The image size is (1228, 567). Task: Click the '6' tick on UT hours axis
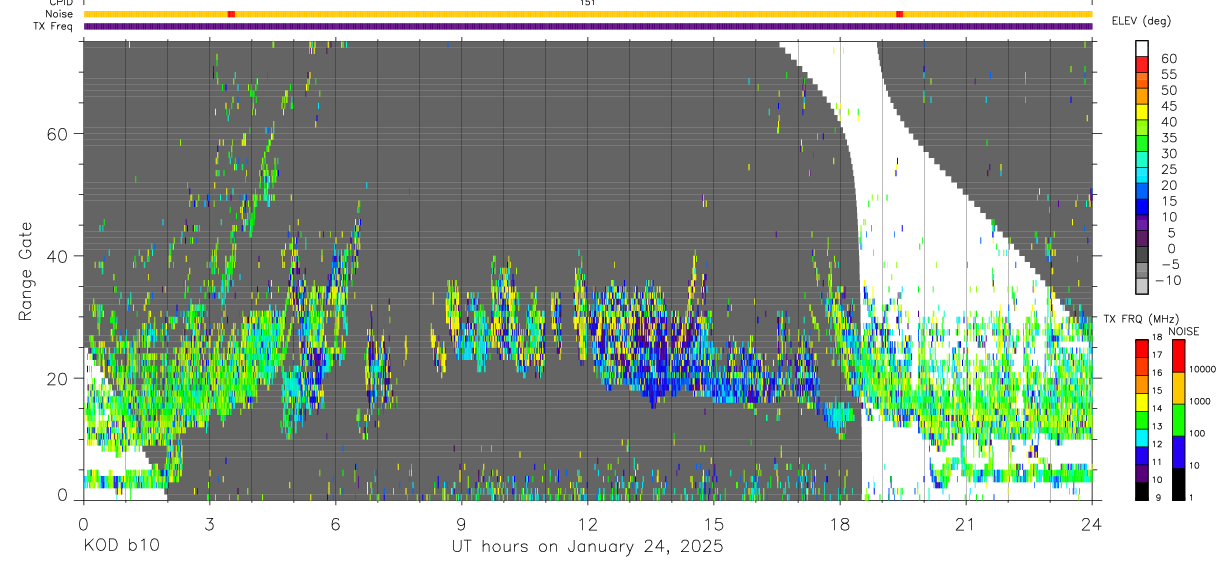[336, 523]
